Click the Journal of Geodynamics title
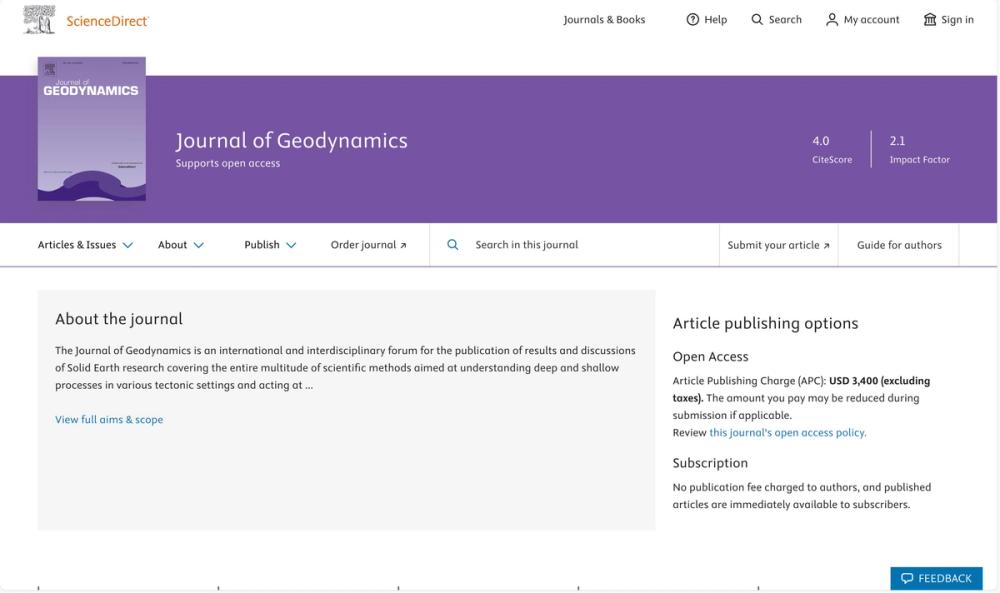Screen dimensions: 1000x593 point(291,140)
